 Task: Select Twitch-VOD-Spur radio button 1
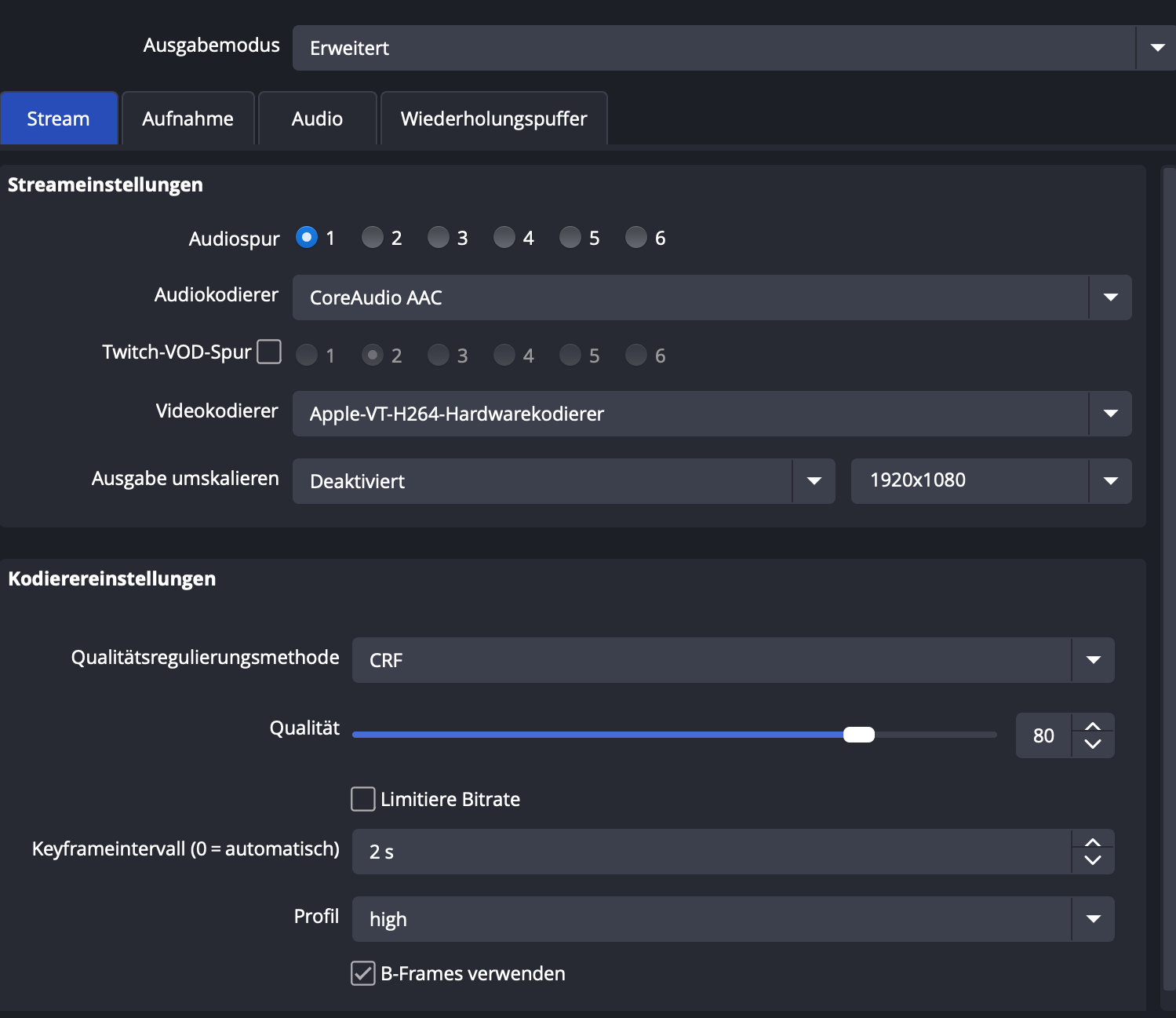(x=307, y=355)
